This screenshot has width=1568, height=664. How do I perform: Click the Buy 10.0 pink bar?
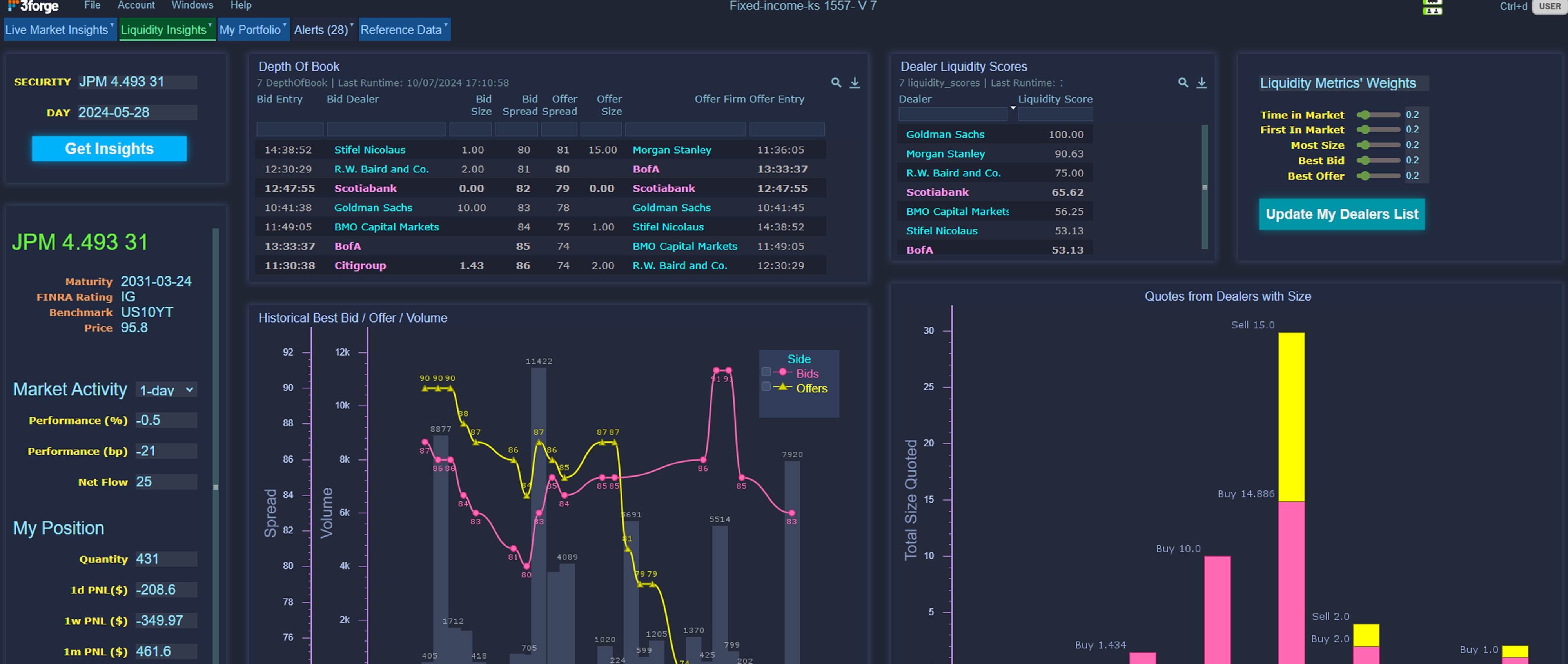[x=1217, y=610]
